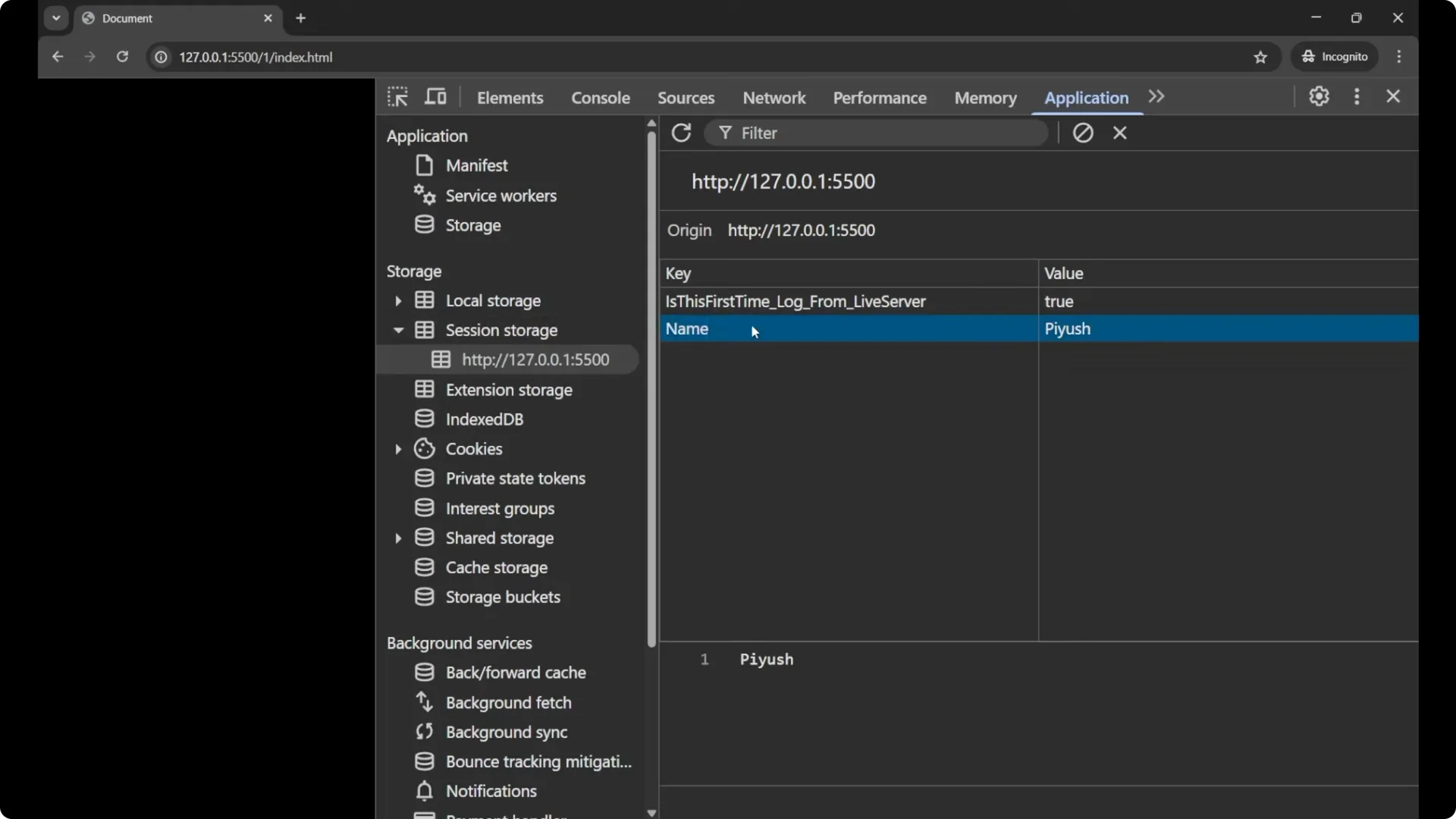Show hidden panels via the chevron next to Application
This screenshot has width=1456, height=819.
pos(1156,96)
